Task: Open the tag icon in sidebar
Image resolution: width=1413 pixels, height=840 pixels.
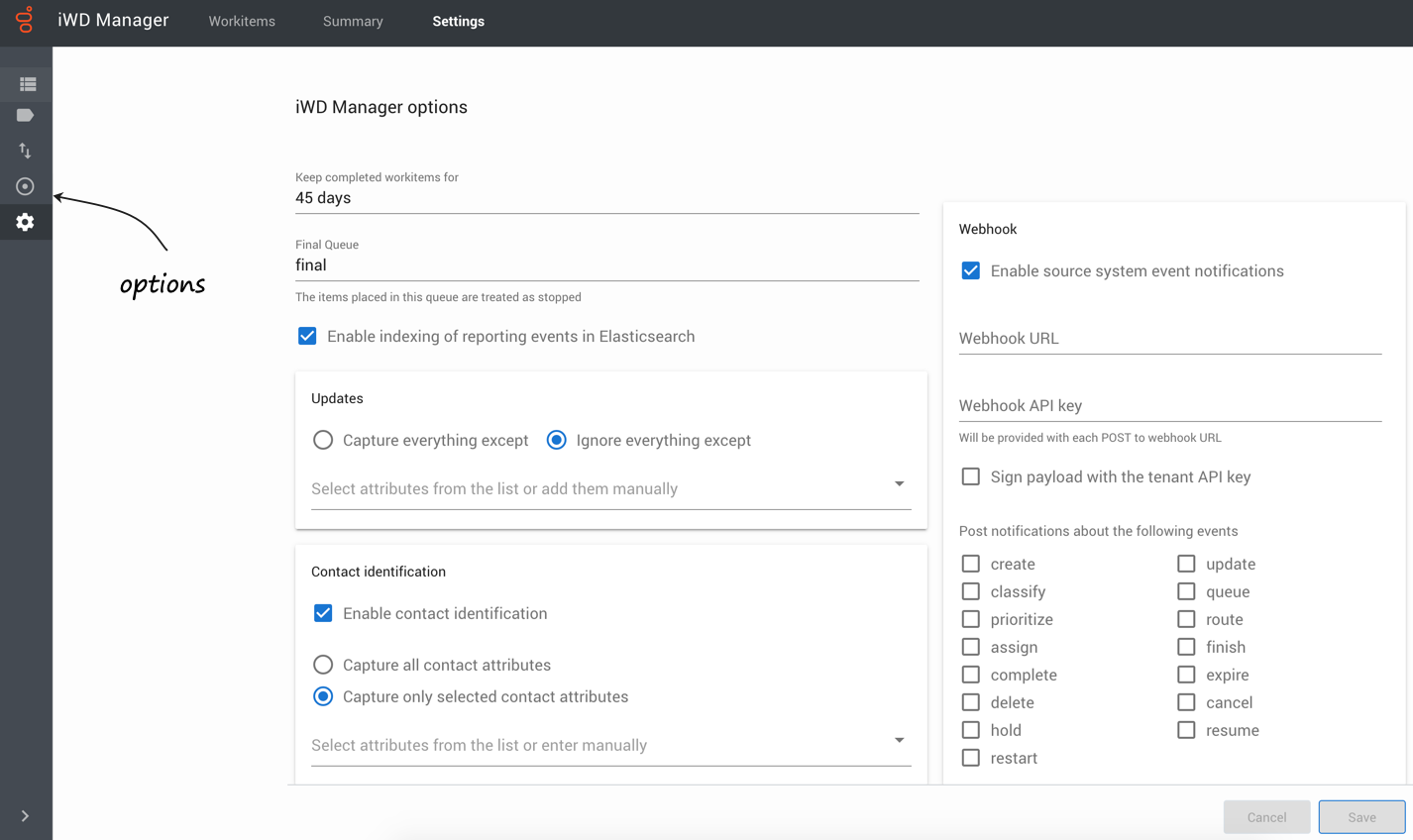Action: 26,116
